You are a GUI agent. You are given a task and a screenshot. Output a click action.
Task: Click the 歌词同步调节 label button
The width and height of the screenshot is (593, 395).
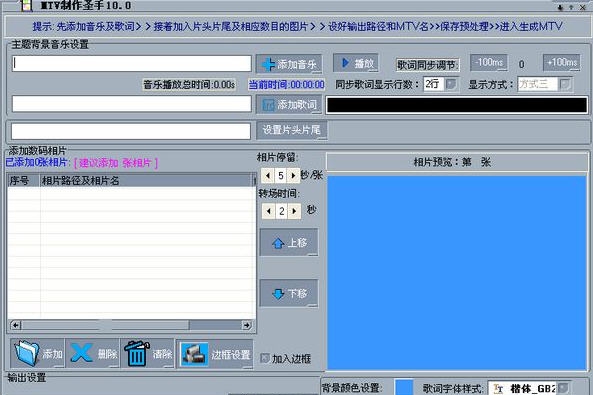428,65
